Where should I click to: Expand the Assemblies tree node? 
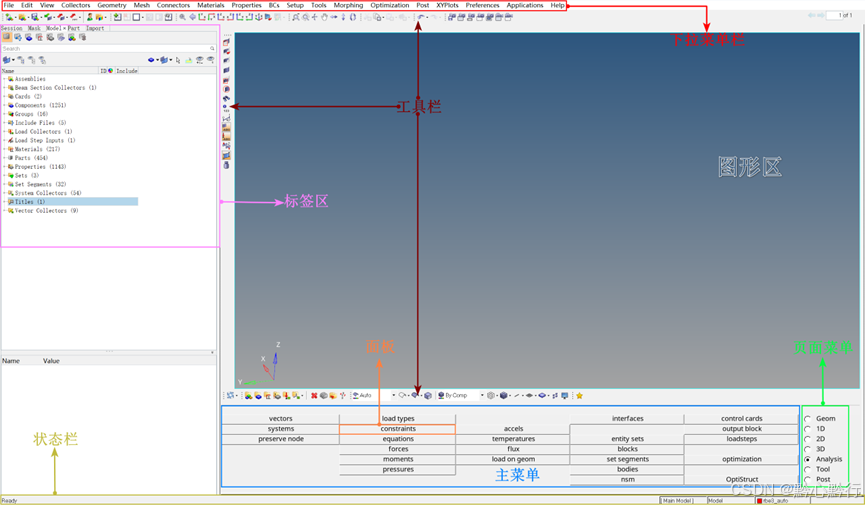4,79
